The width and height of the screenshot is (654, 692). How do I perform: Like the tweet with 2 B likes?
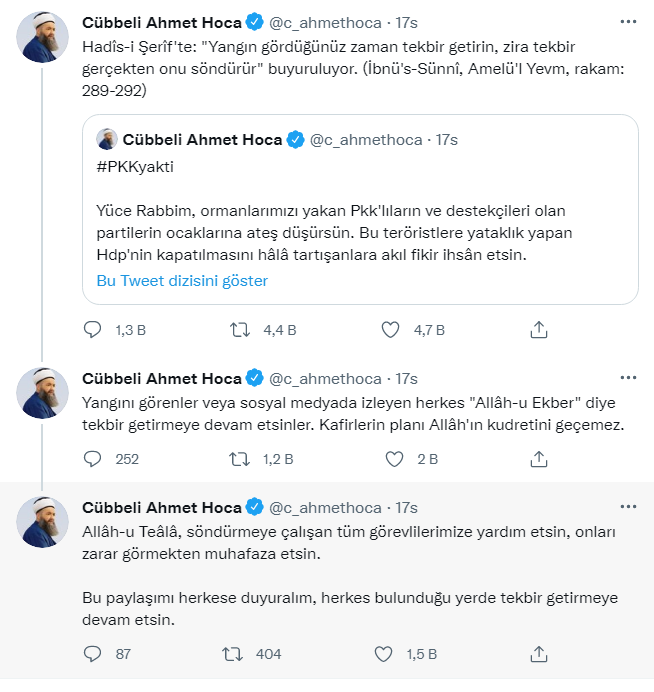click(x=391, y=459)
